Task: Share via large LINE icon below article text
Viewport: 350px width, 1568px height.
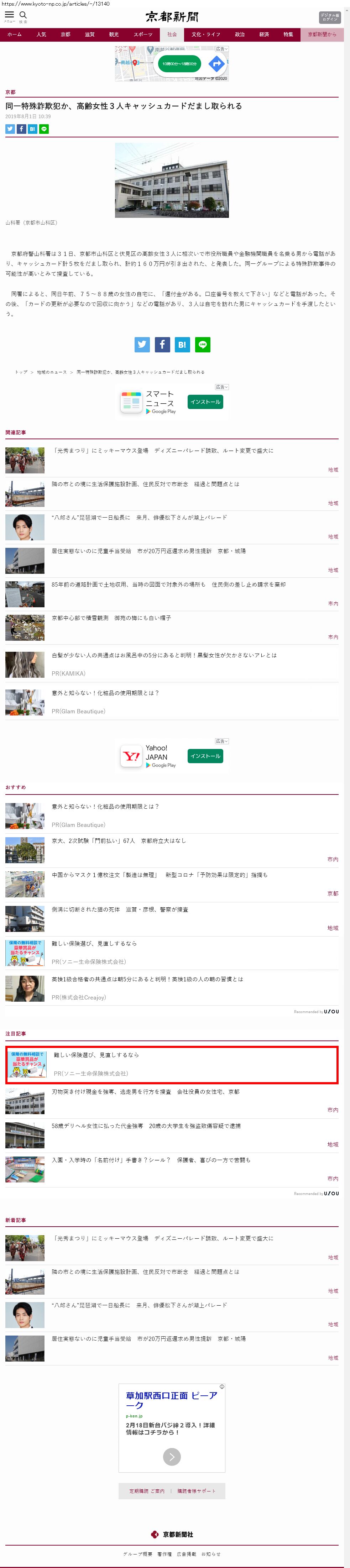Action: point(202,345)
